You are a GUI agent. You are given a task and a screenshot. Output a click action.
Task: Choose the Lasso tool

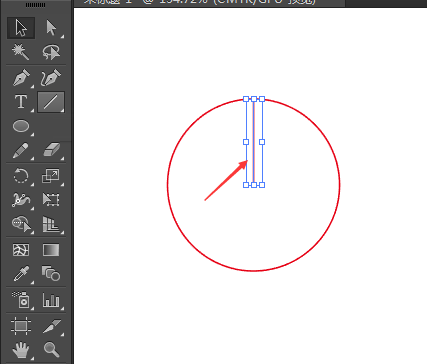pos(51,52)
